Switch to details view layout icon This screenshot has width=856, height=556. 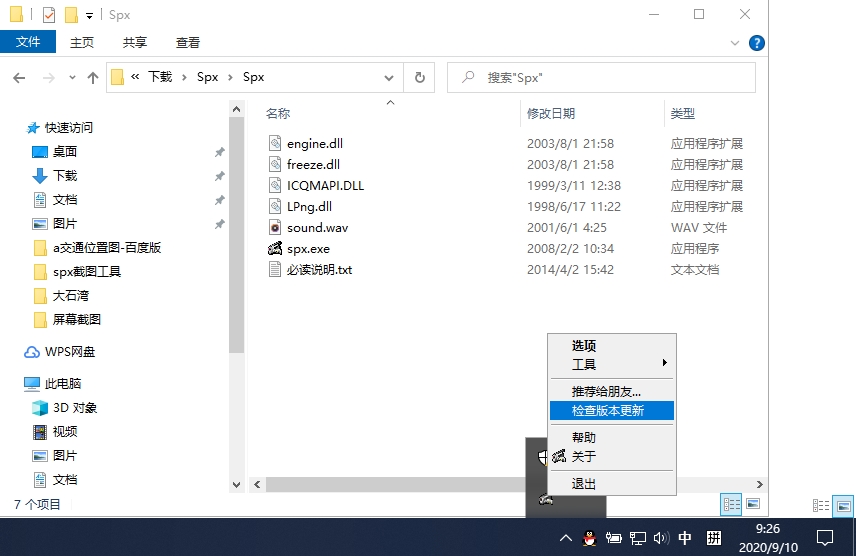click(732, 504)
